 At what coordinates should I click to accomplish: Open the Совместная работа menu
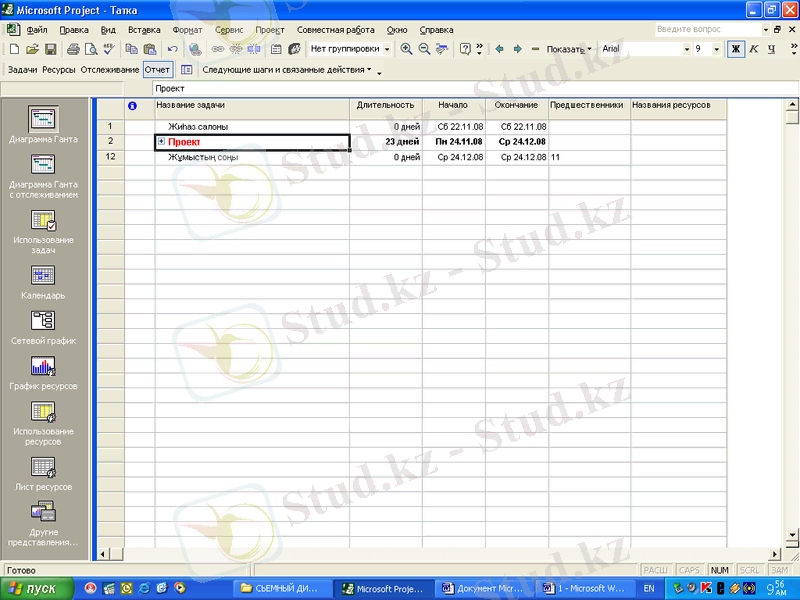click(x=336, y=30)
